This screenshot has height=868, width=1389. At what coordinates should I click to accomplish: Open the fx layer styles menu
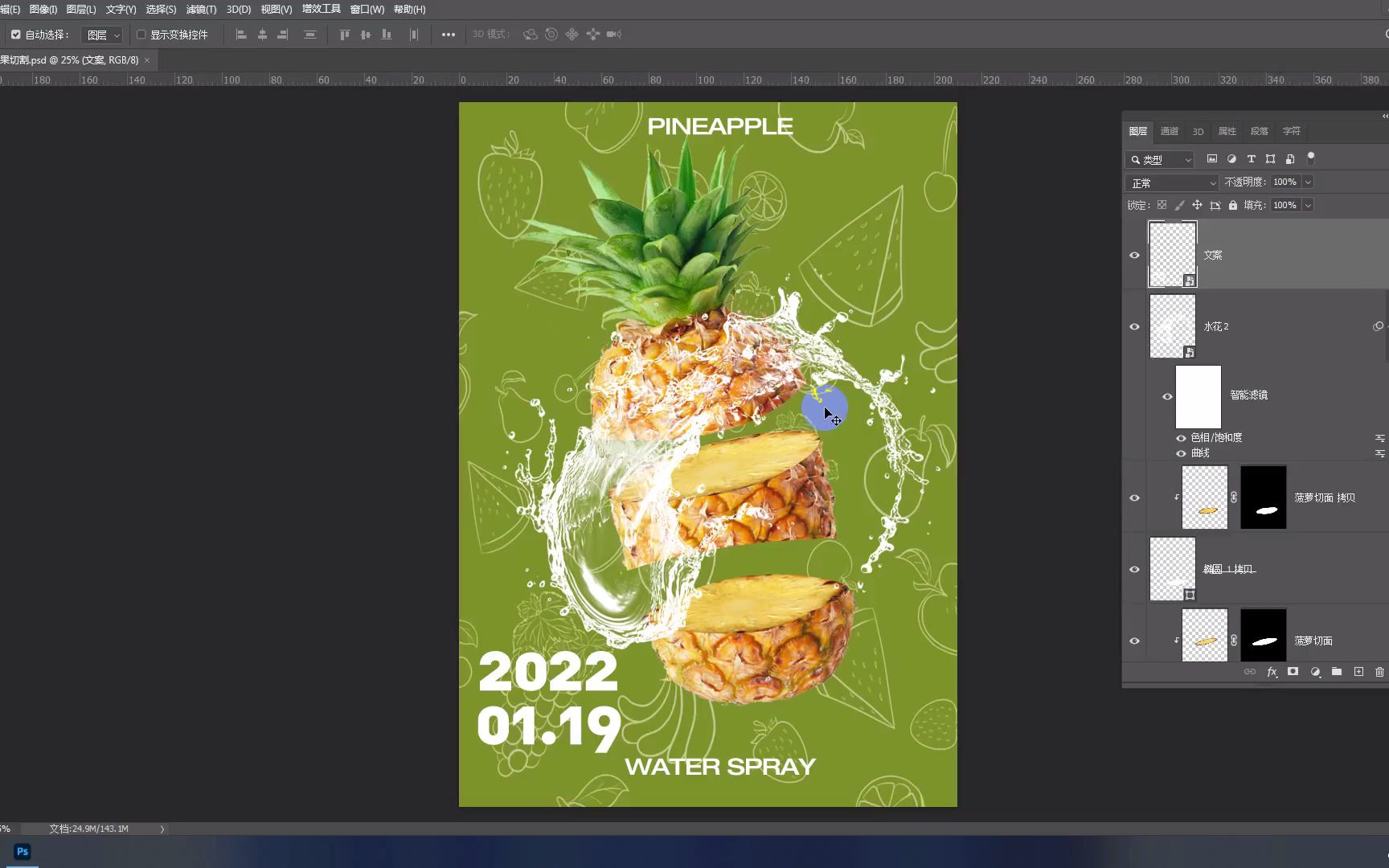pyautogui.click(x=1272, y=672)
